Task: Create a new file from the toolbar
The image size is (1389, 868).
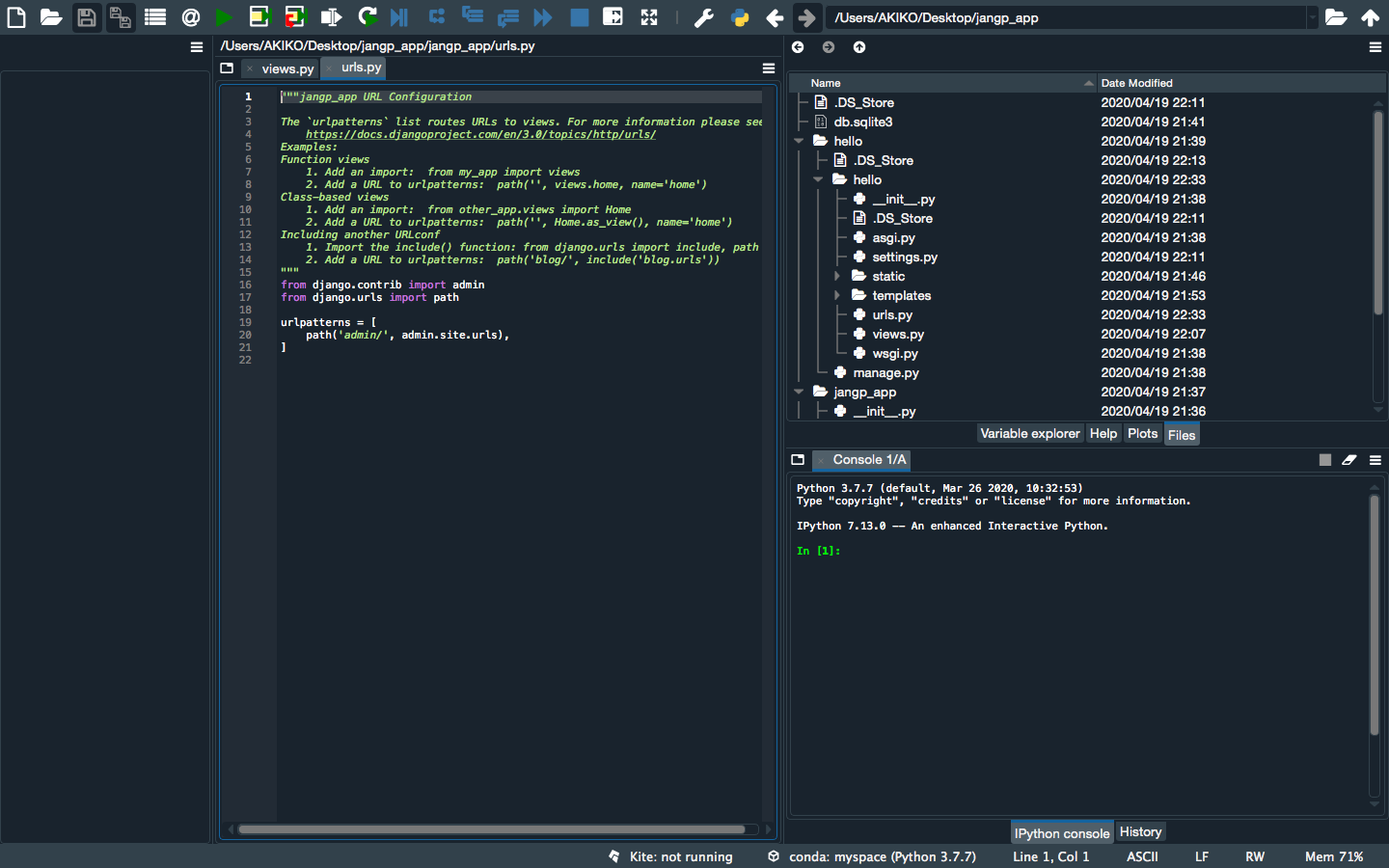Action: click(15, 16)
